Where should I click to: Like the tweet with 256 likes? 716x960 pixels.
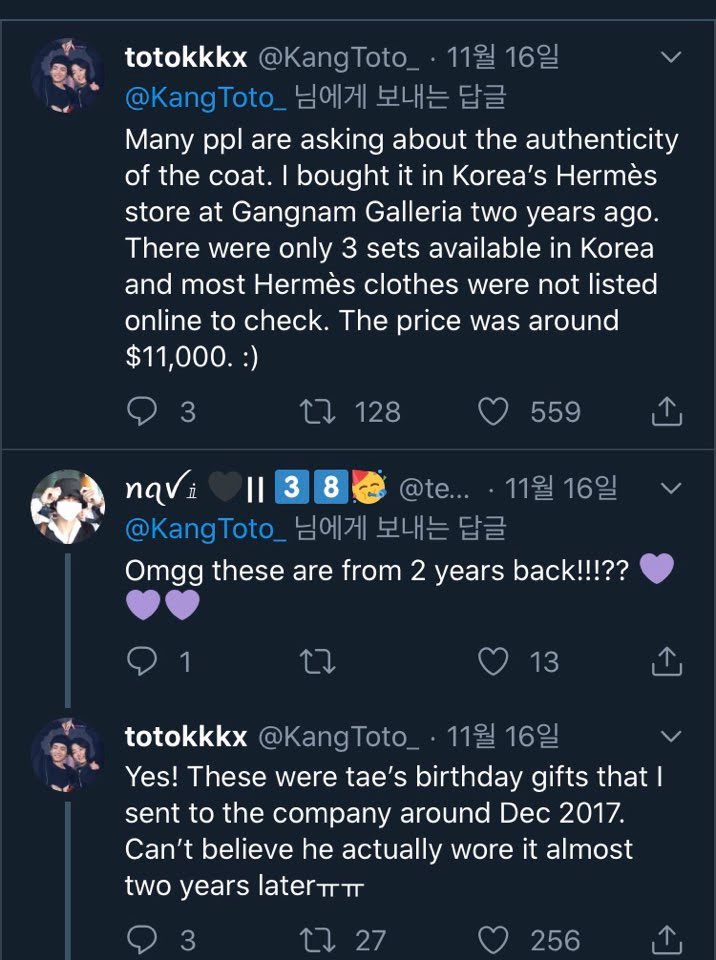click(493, 939)
